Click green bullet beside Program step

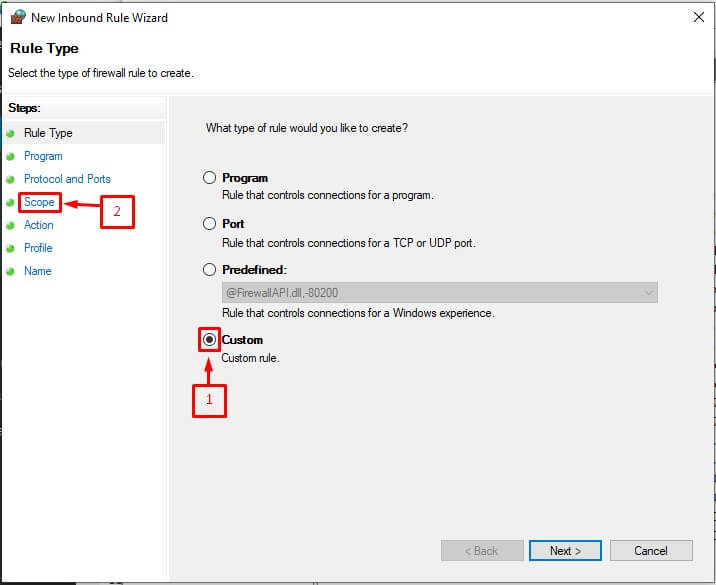pyautogui.click(x=11, y=156)
